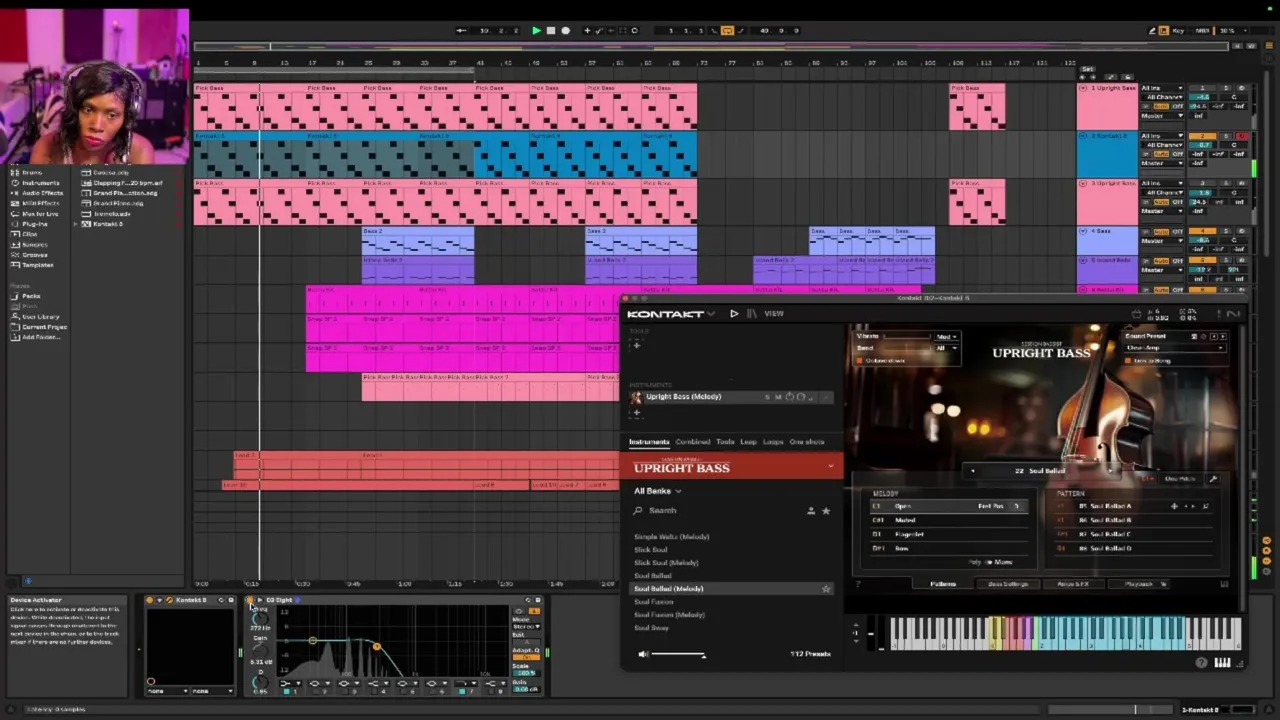Arm the transport Record button

[x=565, y=31]
